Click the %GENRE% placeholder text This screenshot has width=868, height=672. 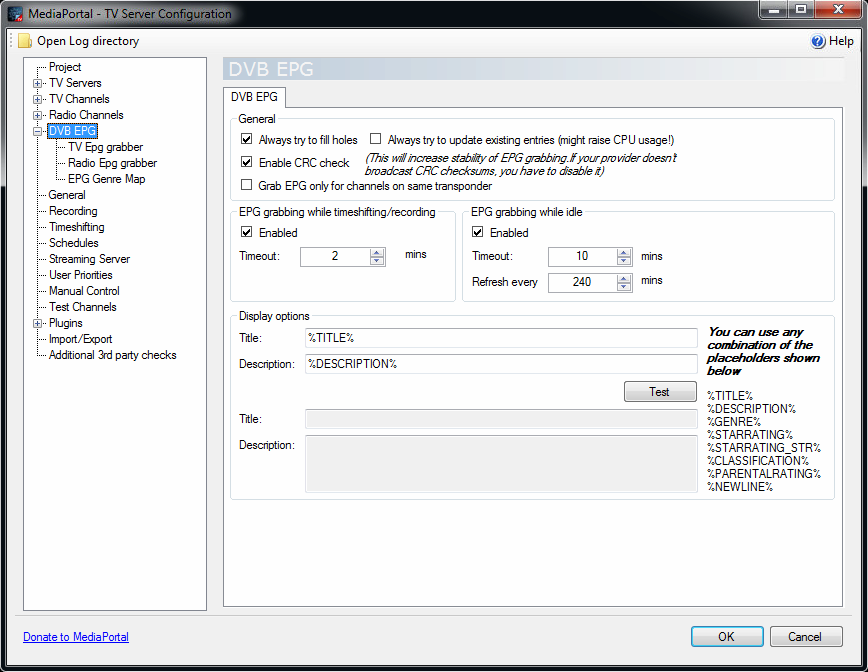pyautogui.click(x=734, y=422)
